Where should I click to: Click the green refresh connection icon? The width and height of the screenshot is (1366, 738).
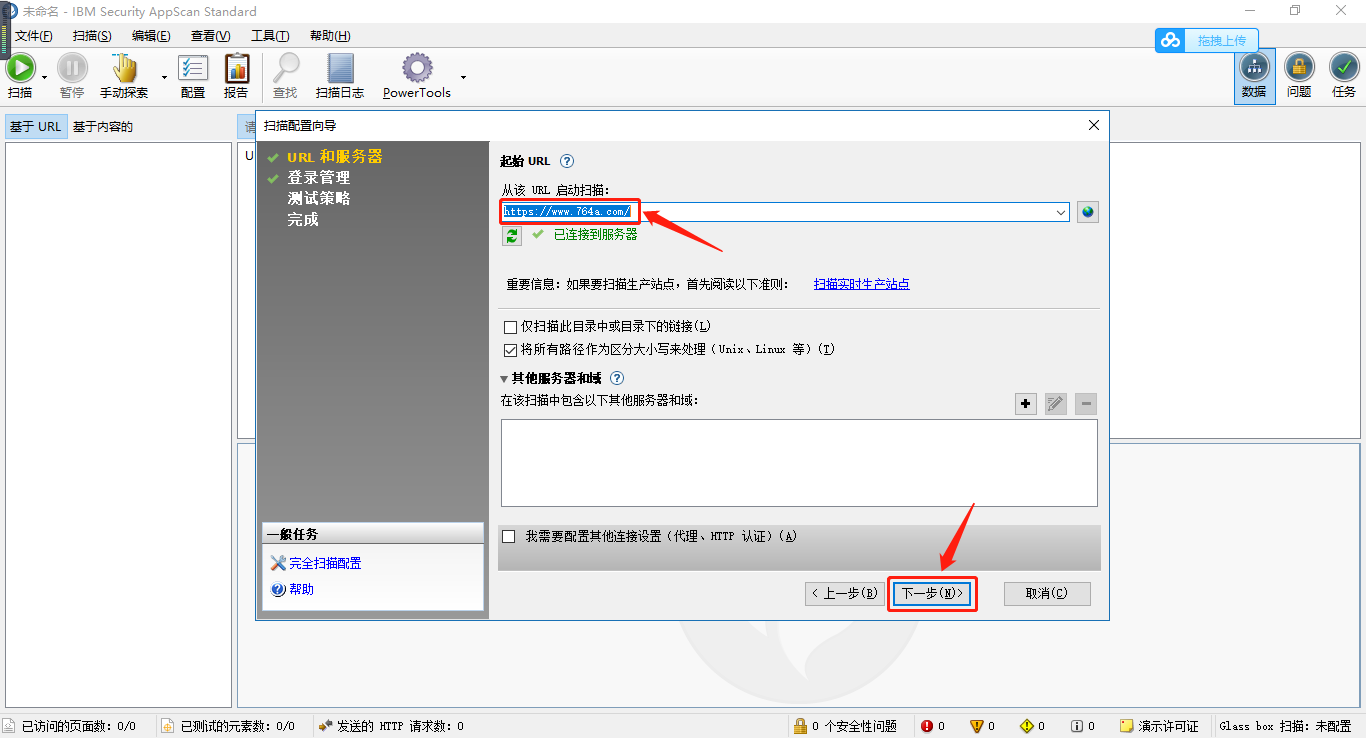(512, 235)
